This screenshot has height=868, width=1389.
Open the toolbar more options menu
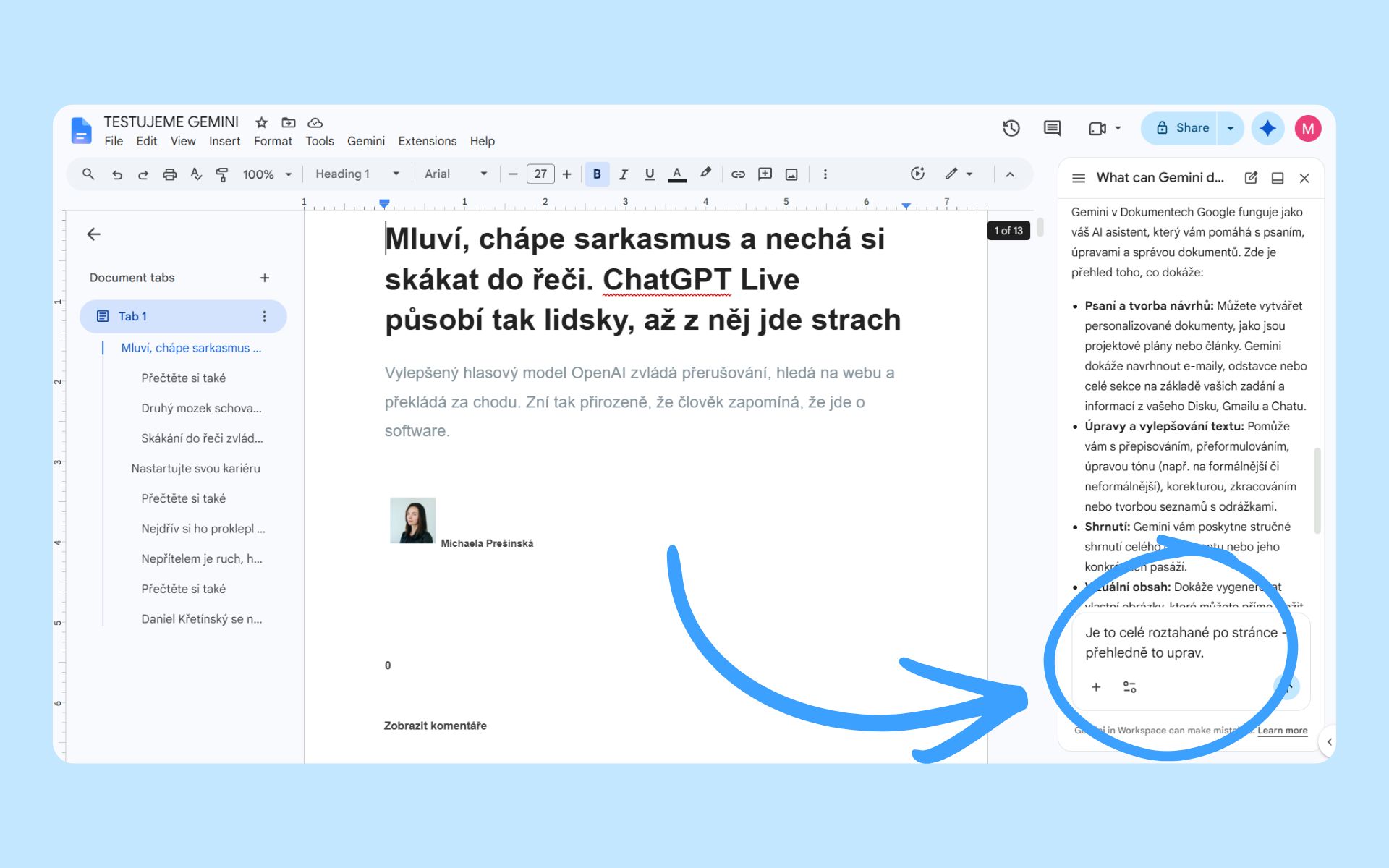[825, 174]
